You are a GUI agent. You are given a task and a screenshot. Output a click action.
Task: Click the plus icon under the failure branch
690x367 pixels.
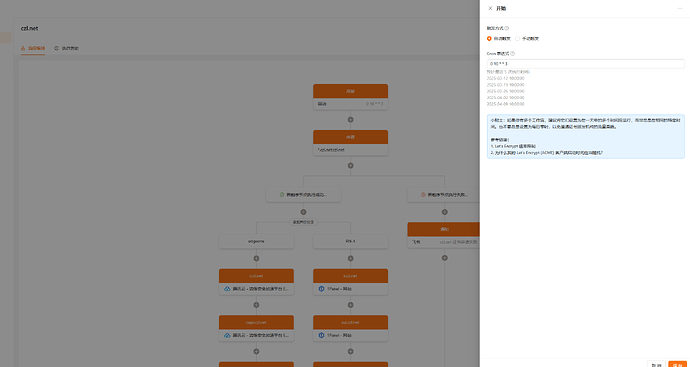tap(444, 212)
